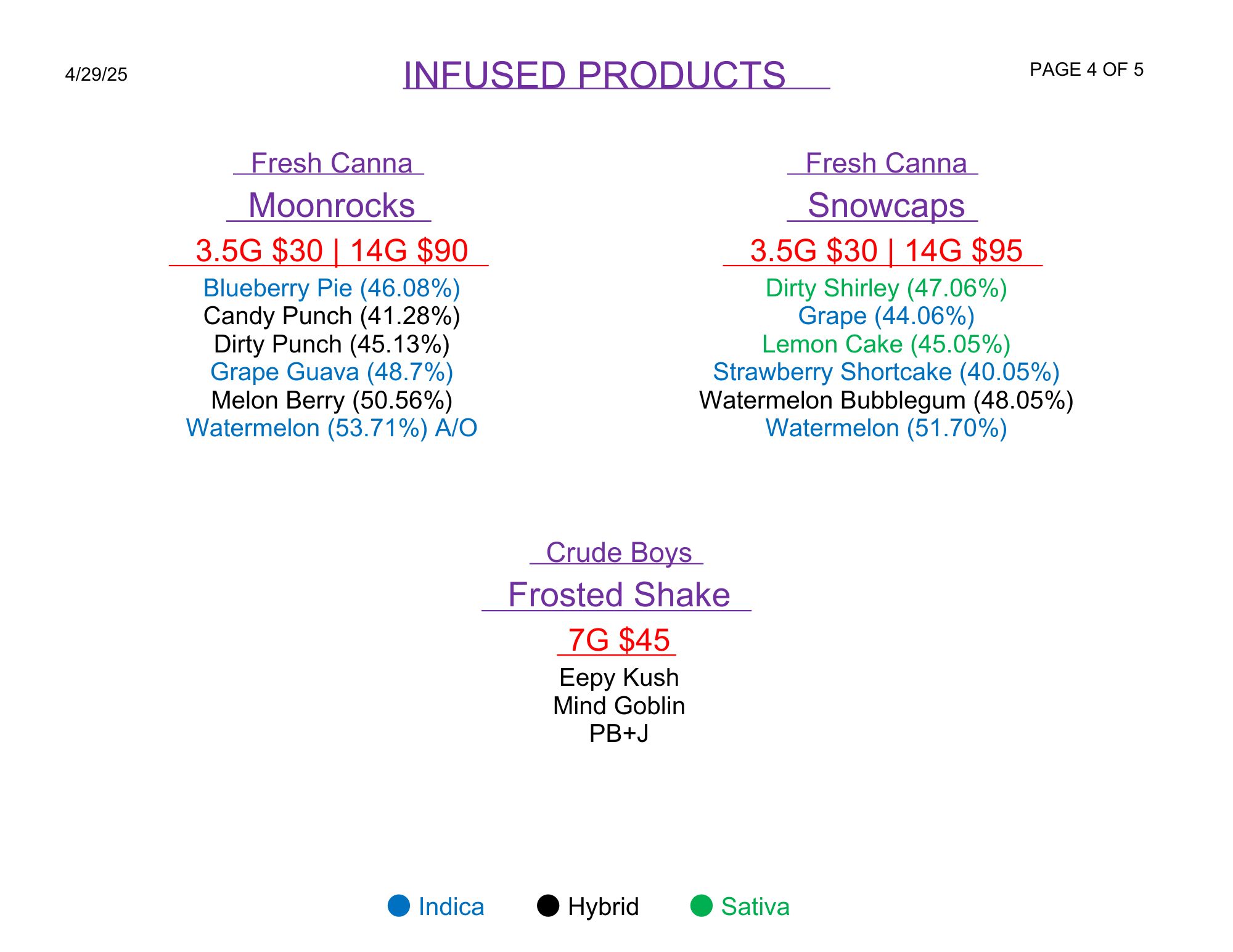This screenshot has width=1233, height=952.
Task: Choose Strawberry Shortcake (40.05%) item
Action: 886,372
